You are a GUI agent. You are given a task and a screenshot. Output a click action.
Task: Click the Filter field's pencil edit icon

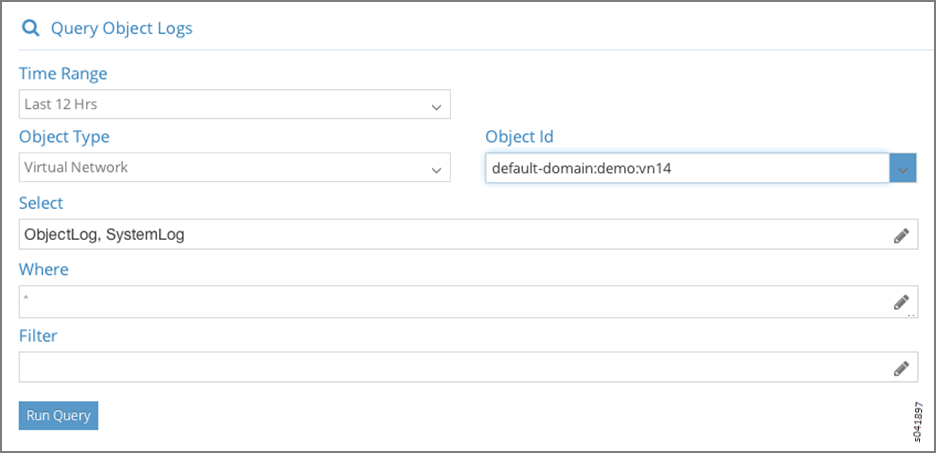click(x=901, y=368)
